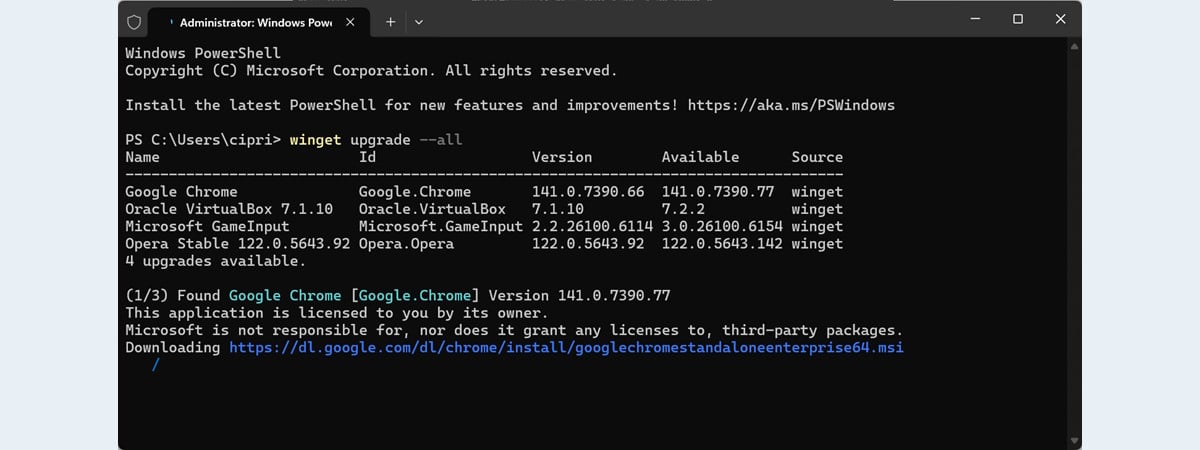The image size is (1200, 450).
Task: Minimize the terminal window
Action: (975, 19)
